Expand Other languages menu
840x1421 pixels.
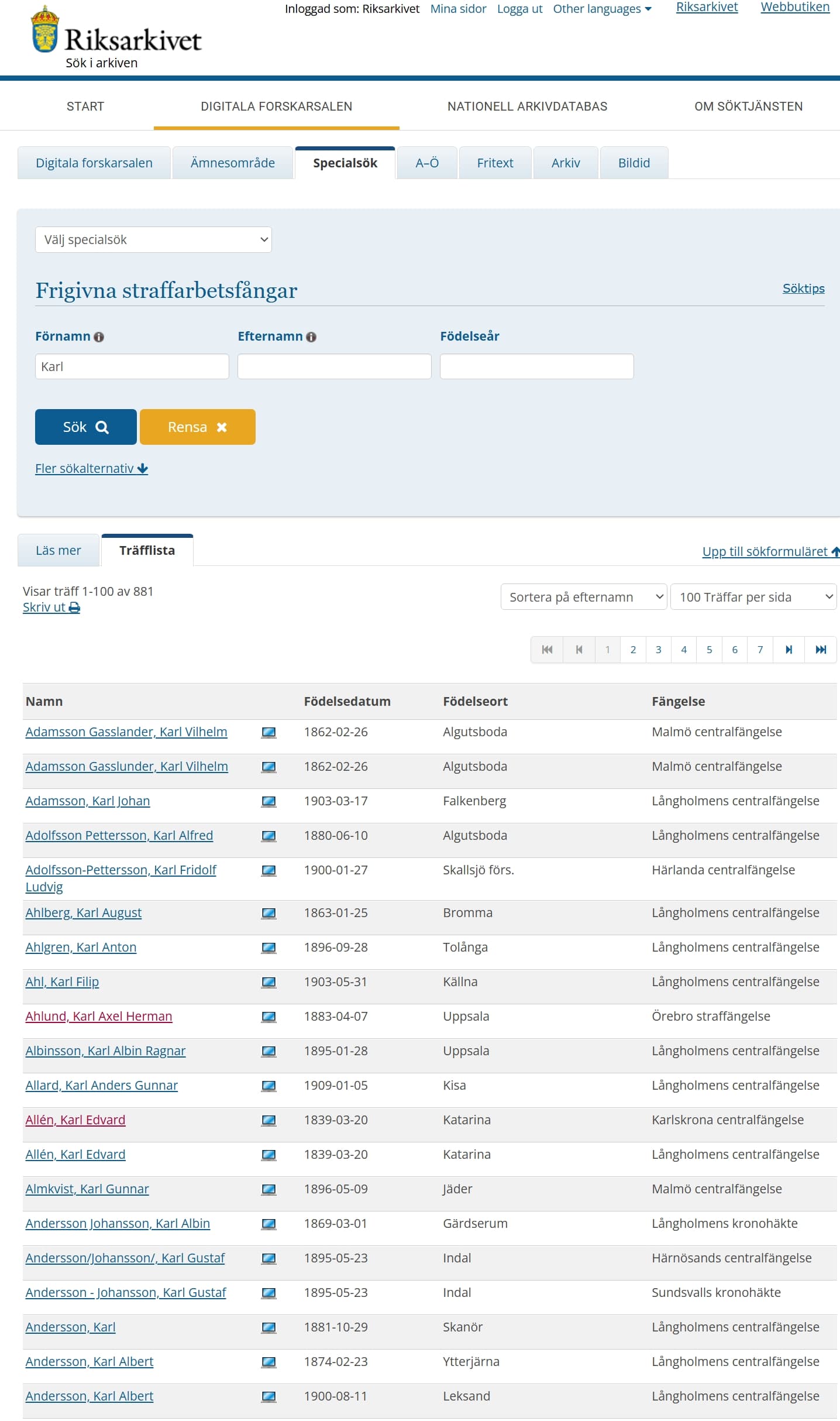[x=602, y=9]
